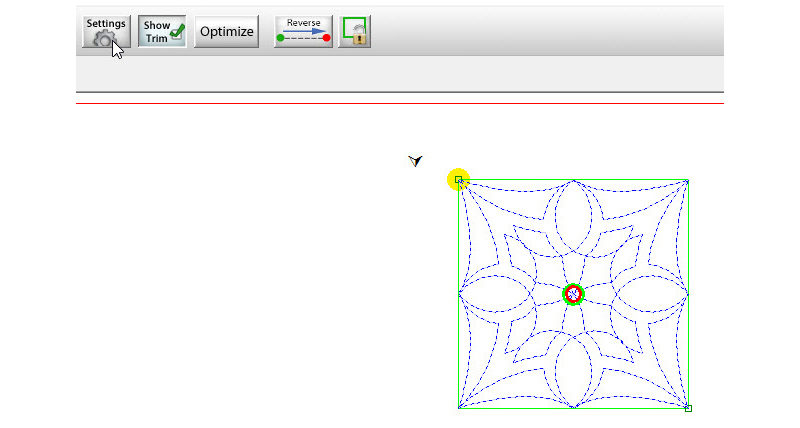Select the bottom oval petal of the pattern

coord(573,366)
